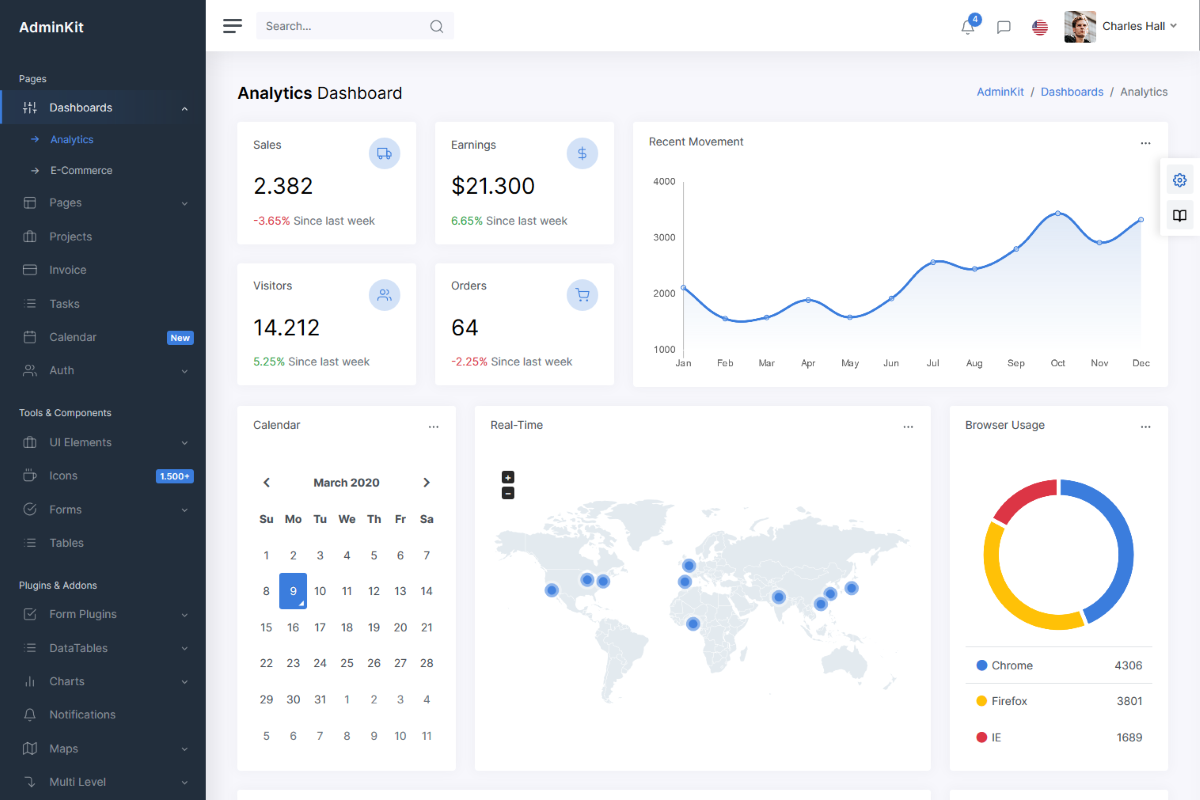Click the users icon on the Visitors card

point(384,294)
